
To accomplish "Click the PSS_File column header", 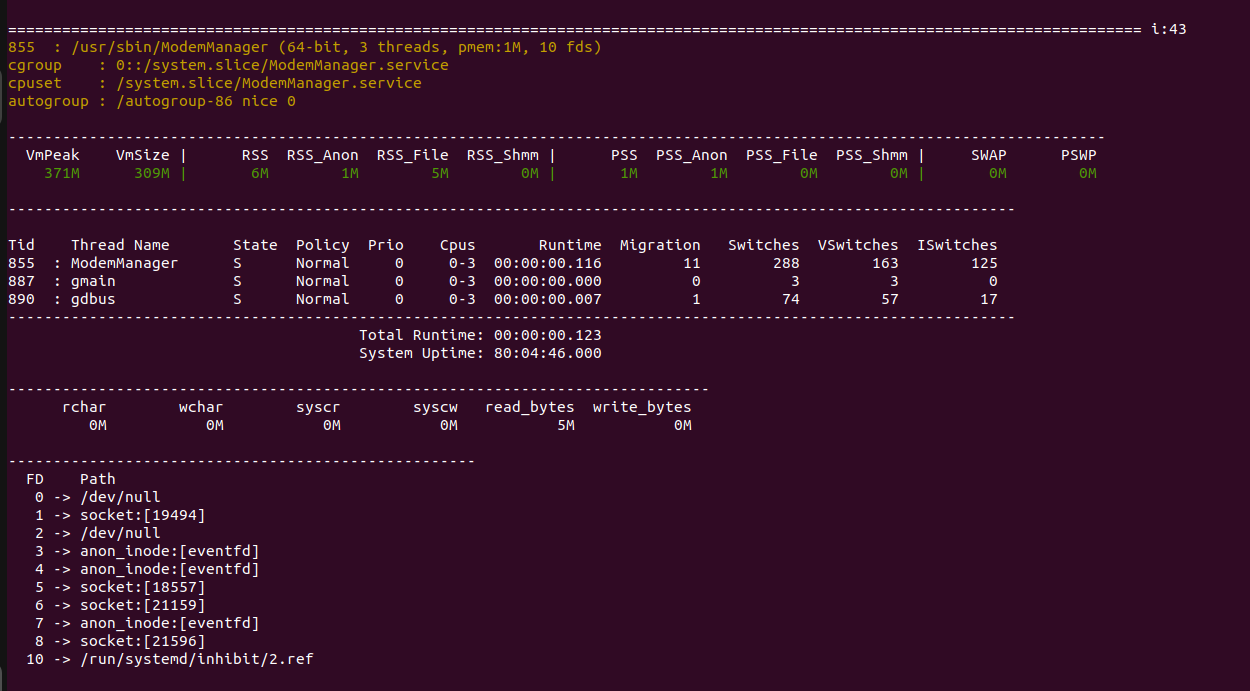I will [782, 155].
